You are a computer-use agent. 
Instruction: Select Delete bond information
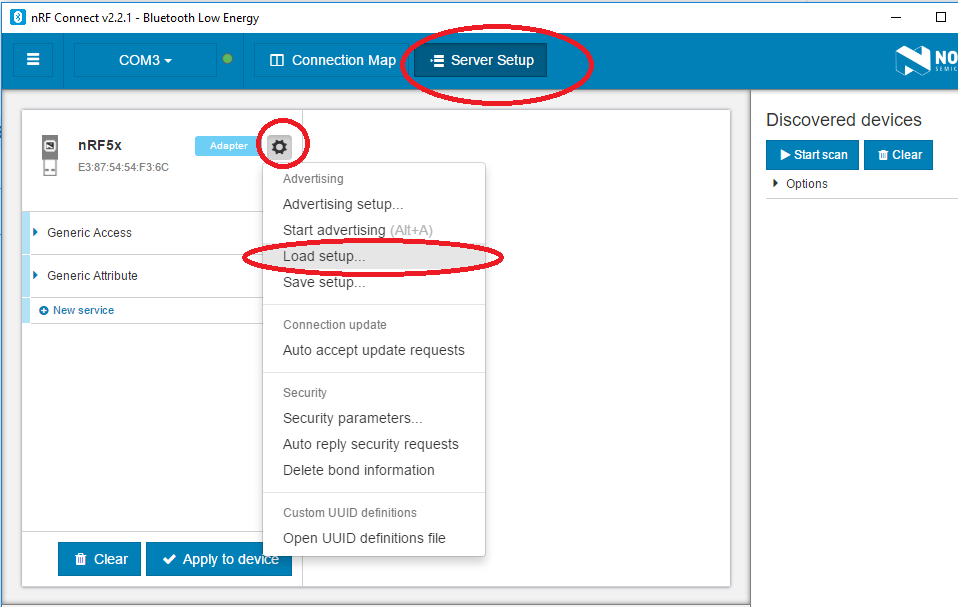[x=374, y=470]
